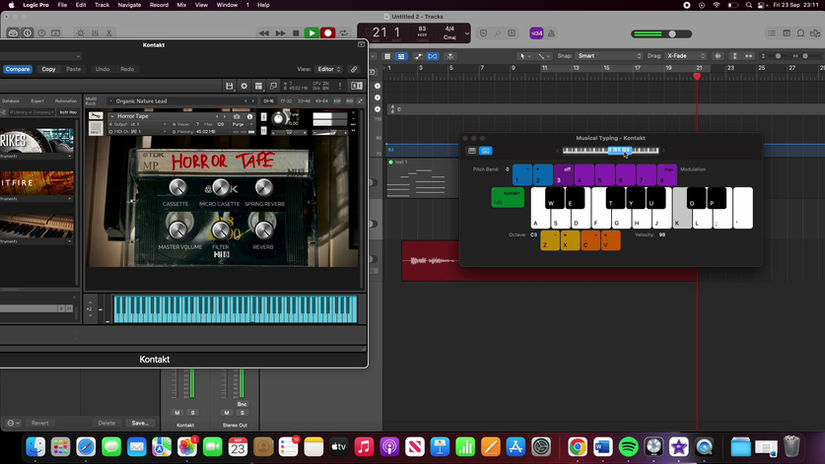
Task: Switch Musical Typing to piano keyboard view
Action: pos(472,151)
